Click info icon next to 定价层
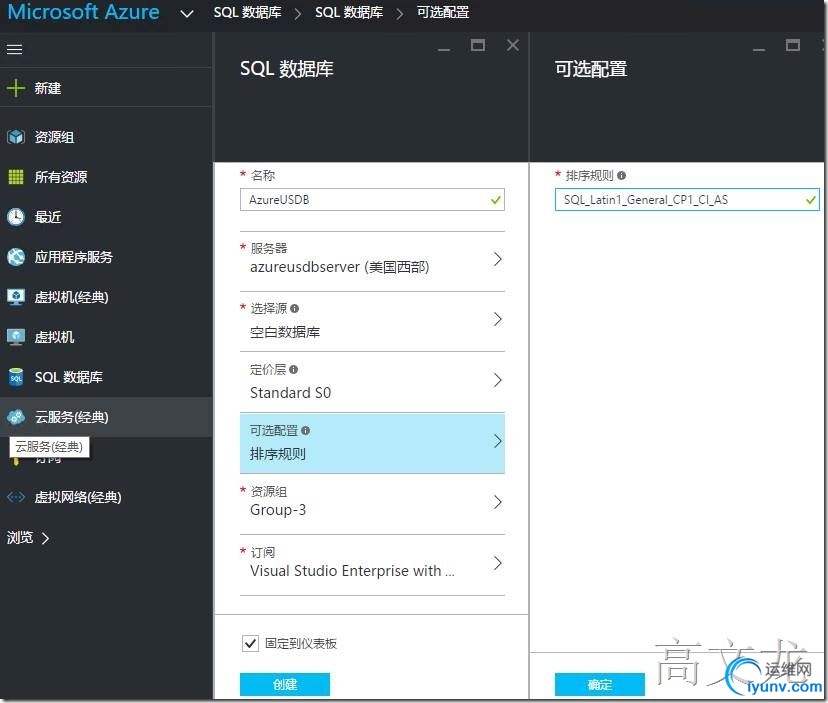Image resolution: width=828 pixels, height=703 pixels. [294, 370]
